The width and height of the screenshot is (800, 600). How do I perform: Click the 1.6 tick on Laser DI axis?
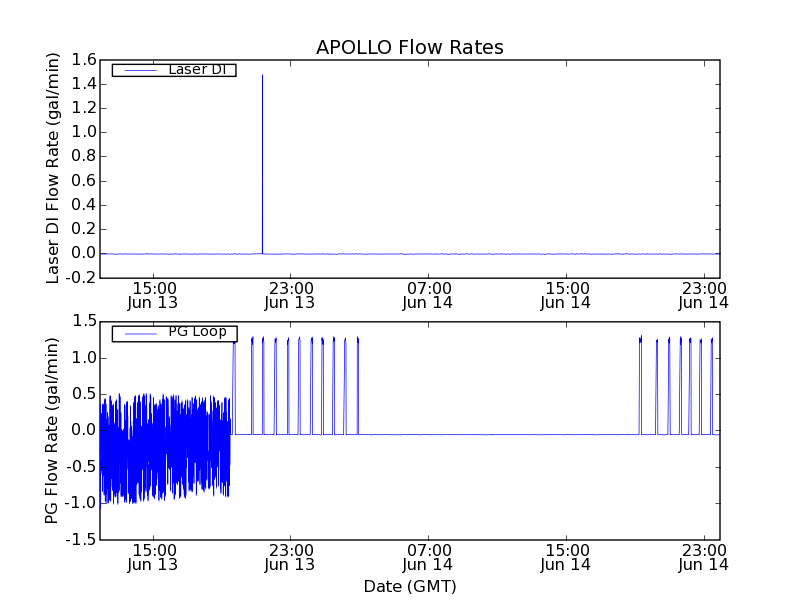(84, 60)
